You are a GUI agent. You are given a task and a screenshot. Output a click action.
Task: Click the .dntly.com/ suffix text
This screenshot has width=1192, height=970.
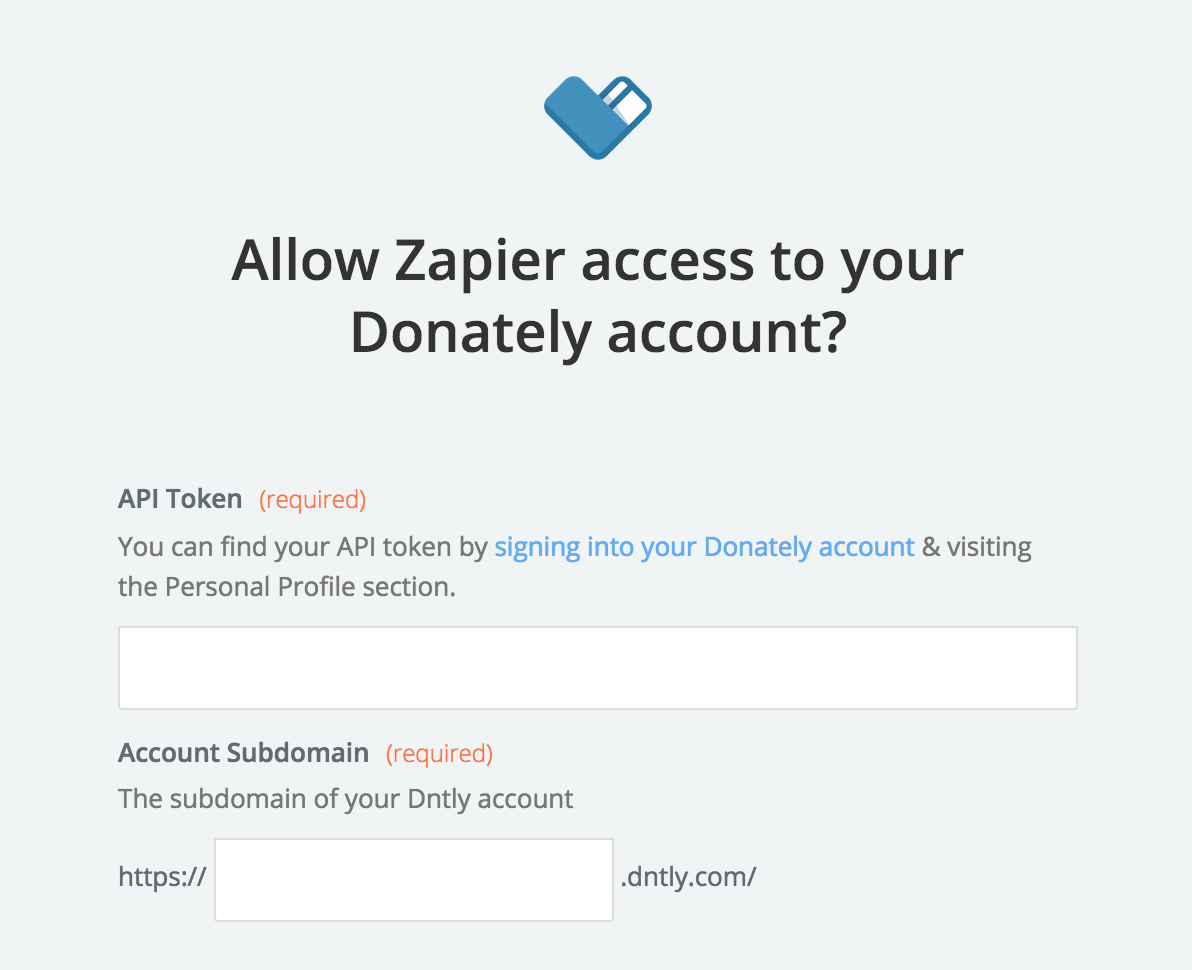coord(689,876)
